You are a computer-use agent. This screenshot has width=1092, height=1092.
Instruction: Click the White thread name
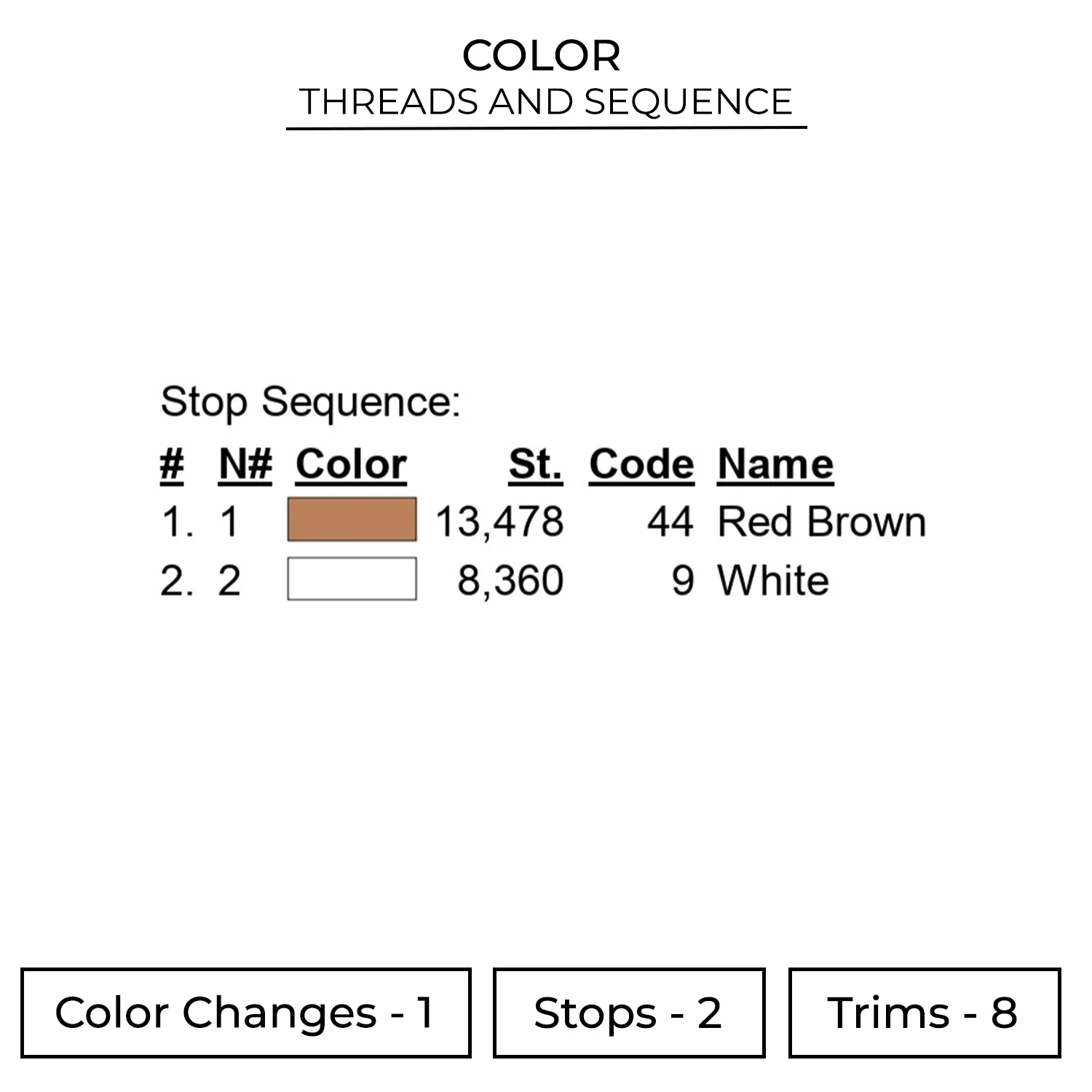tap(773, 580)
